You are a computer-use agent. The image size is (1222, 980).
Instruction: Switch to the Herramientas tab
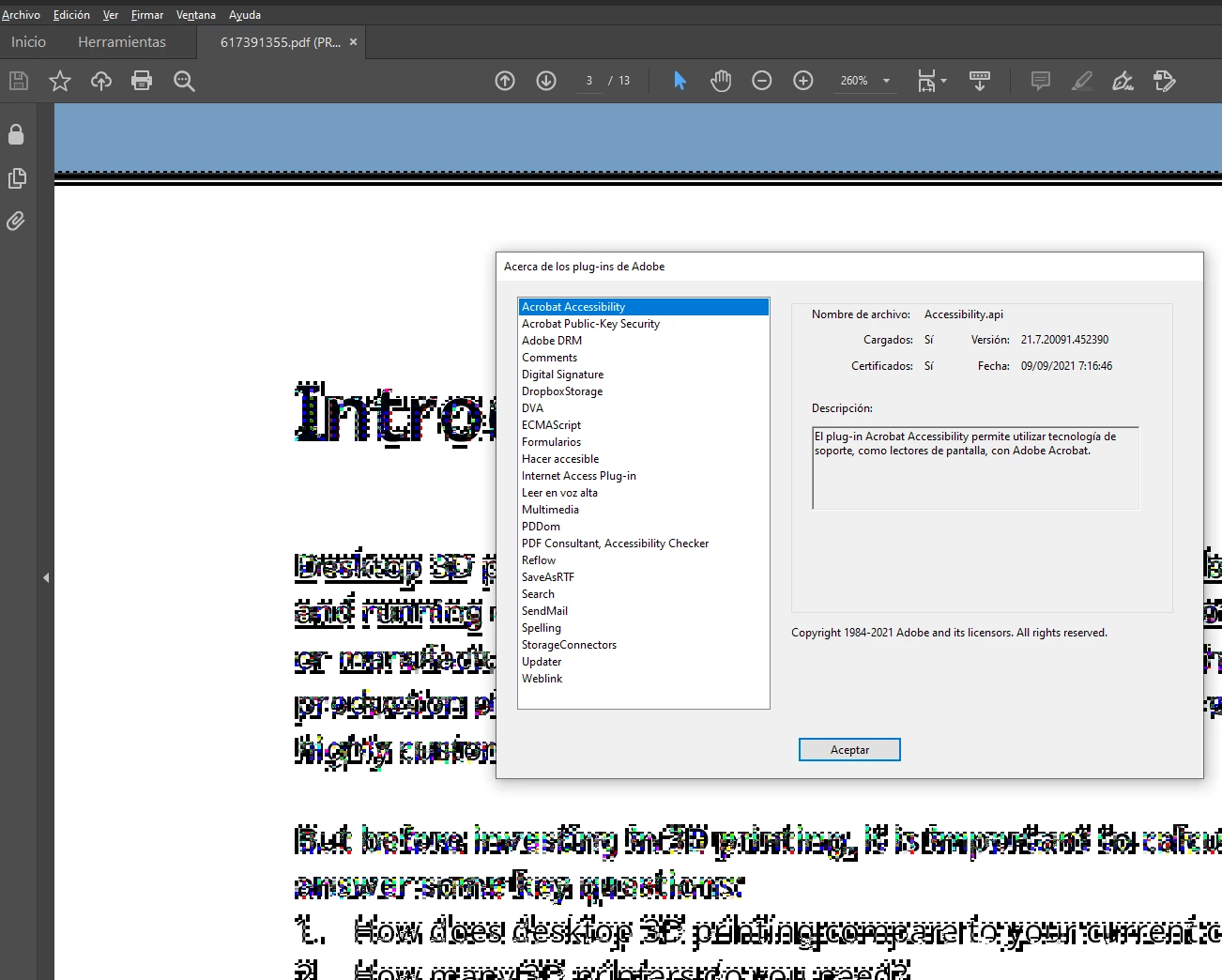click(122, 42)
